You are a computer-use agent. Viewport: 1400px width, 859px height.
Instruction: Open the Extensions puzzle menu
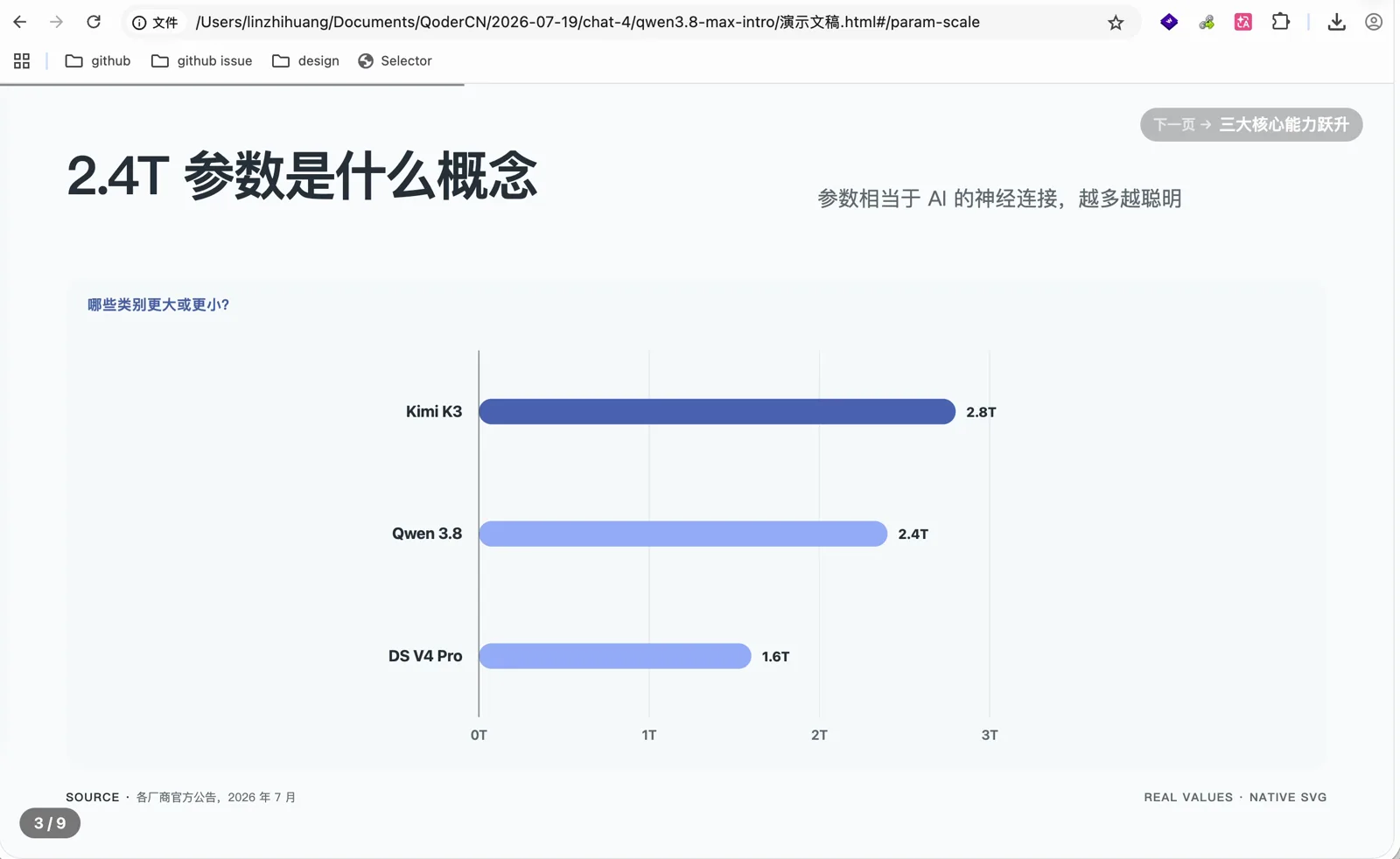[x=1281, y=22]
